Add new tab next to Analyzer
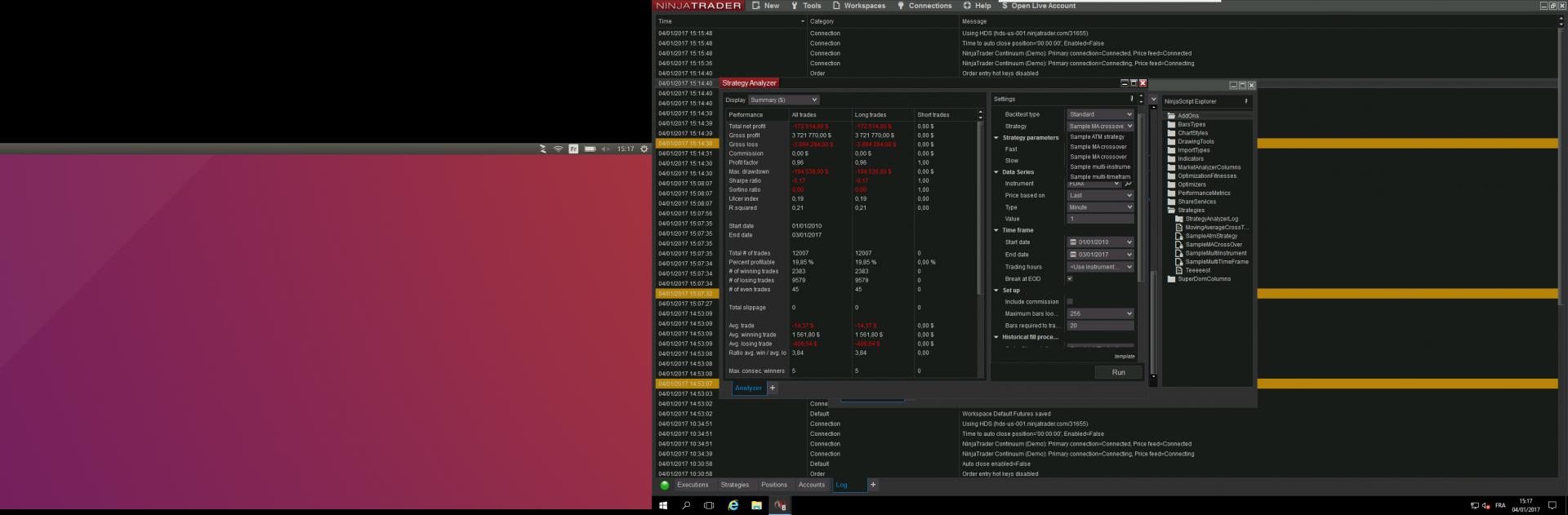 coord(773,388)
